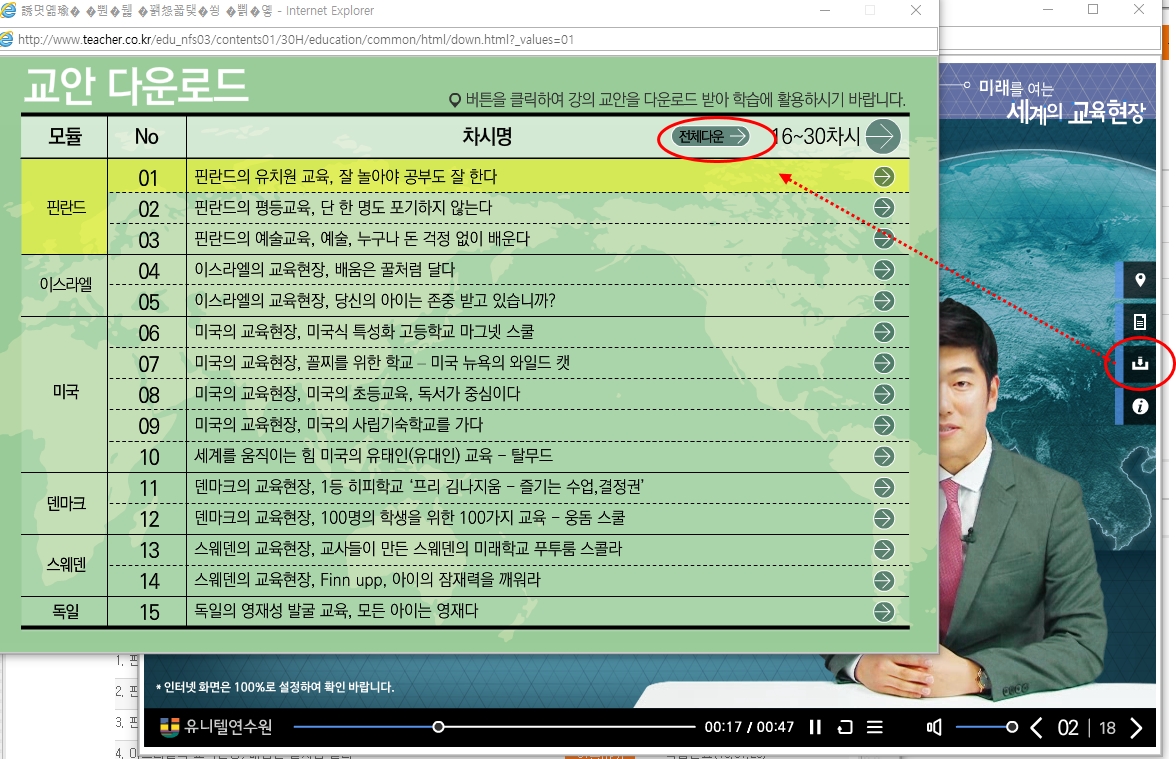The width and height of the screenshot is (1176, 759).
Task: Close the Internet Explorer popup window
Action: click(916, 10)
